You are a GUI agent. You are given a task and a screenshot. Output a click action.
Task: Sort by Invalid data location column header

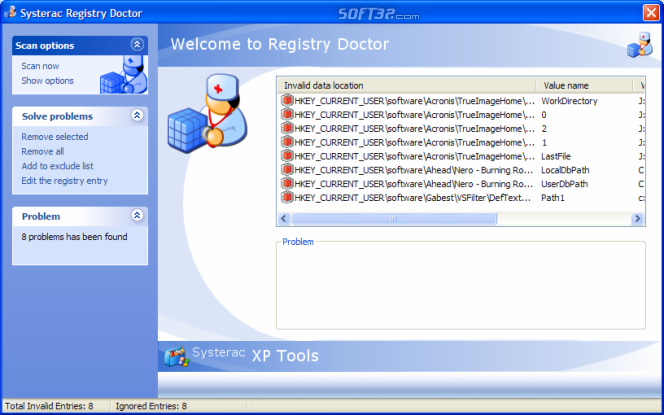407,86
